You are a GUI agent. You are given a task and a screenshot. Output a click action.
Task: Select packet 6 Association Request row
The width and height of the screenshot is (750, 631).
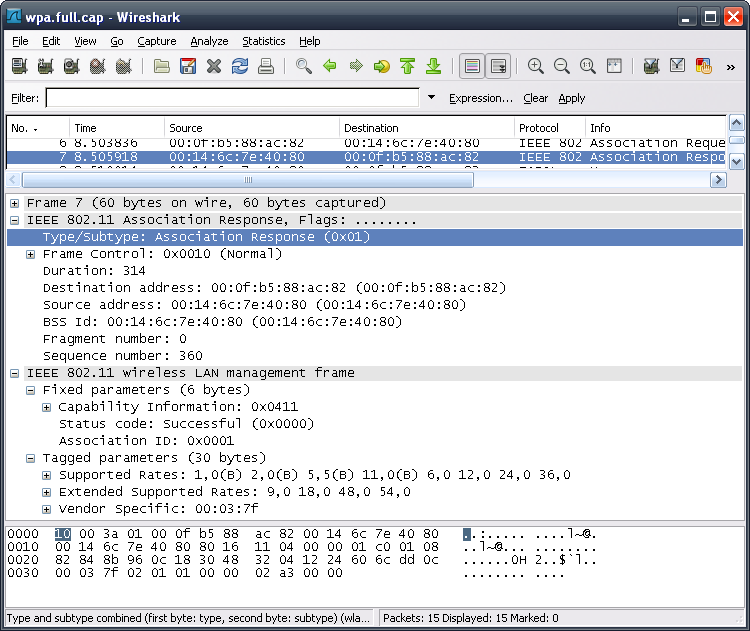pyautogui.click(x=366, y=143)
